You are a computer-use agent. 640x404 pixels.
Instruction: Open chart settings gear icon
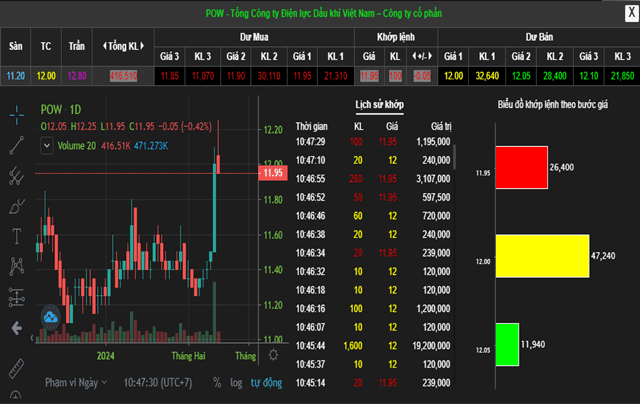click(x=273, y=355)
